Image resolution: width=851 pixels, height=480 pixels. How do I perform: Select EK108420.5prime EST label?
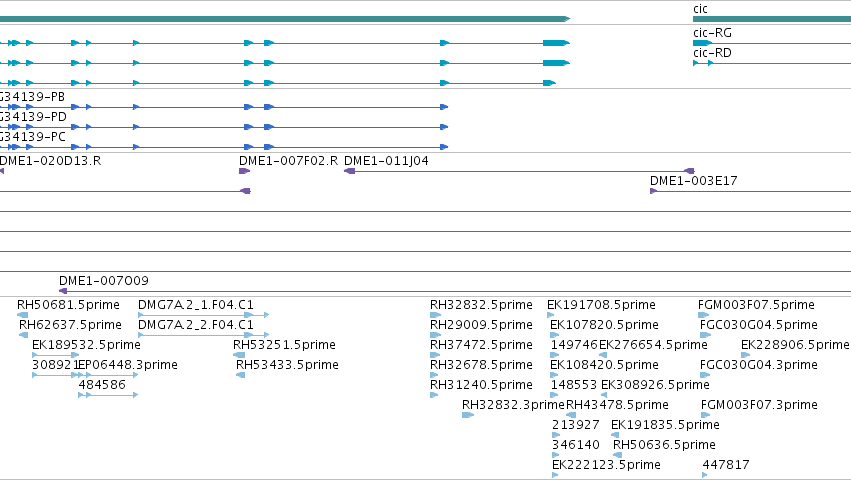point(604,365)
